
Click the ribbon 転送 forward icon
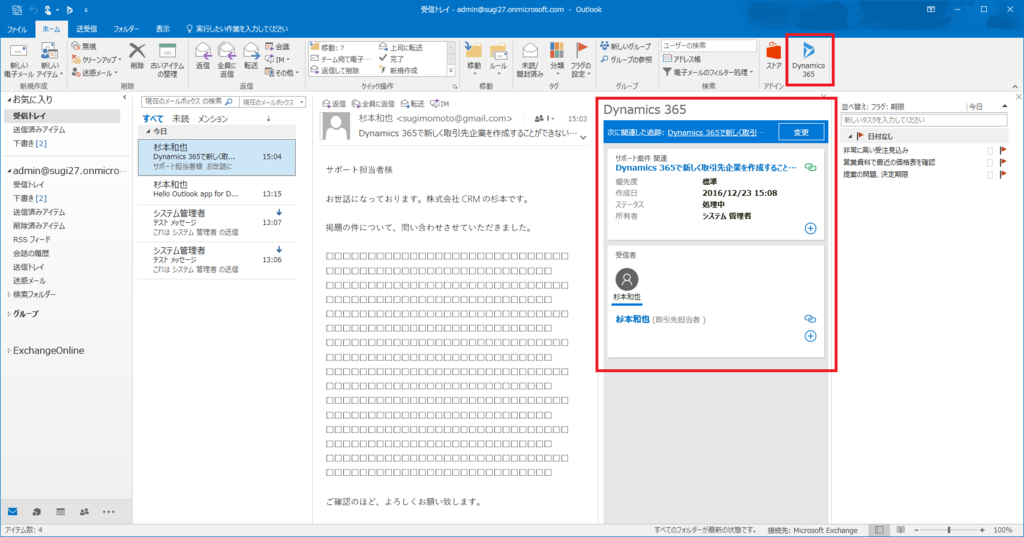[x=251, y=51]
